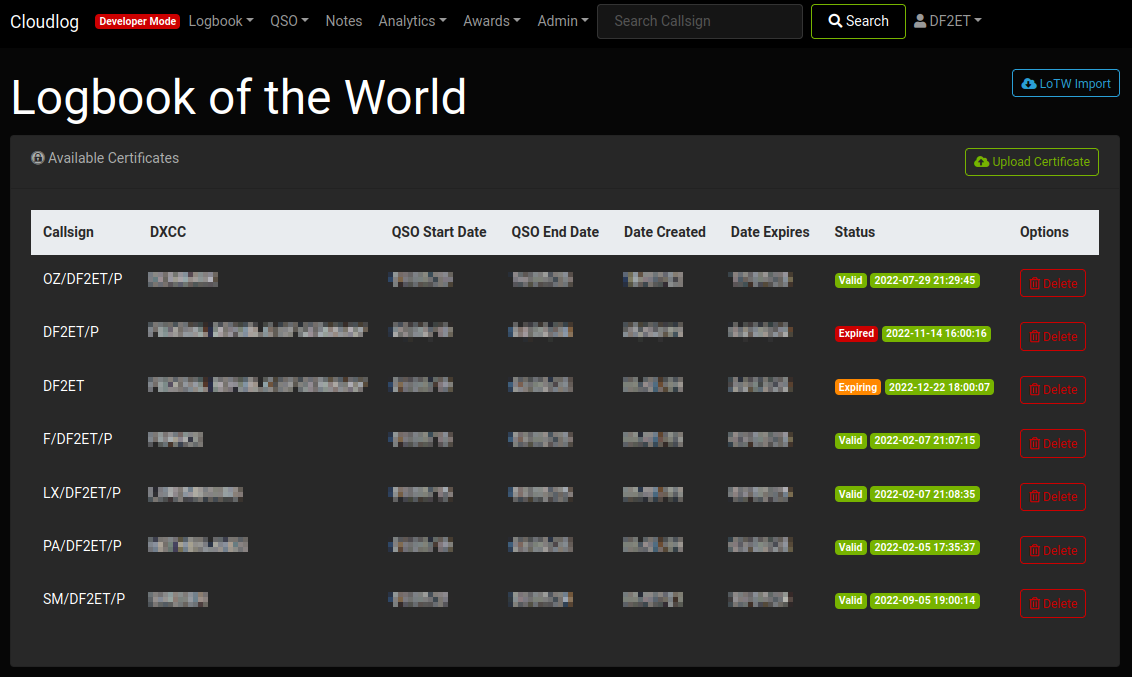
Task: Click the Available Certificates label
Action: click(113, 158)
